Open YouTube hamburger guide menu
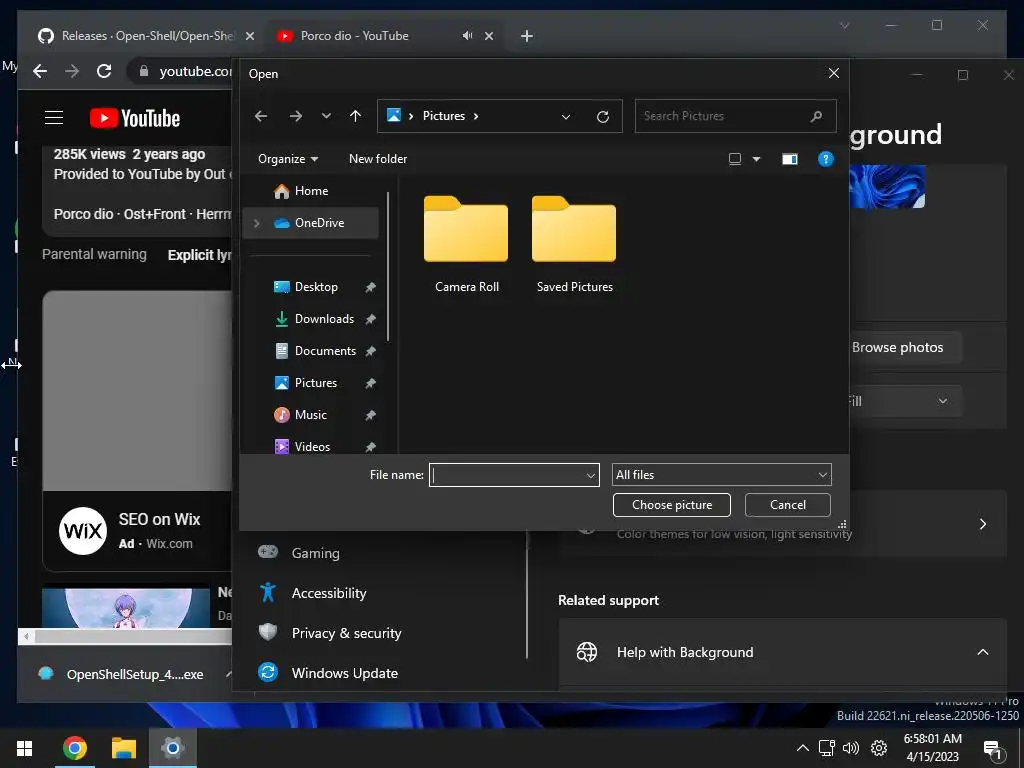The image size is (1024, 768). (54, 118)
